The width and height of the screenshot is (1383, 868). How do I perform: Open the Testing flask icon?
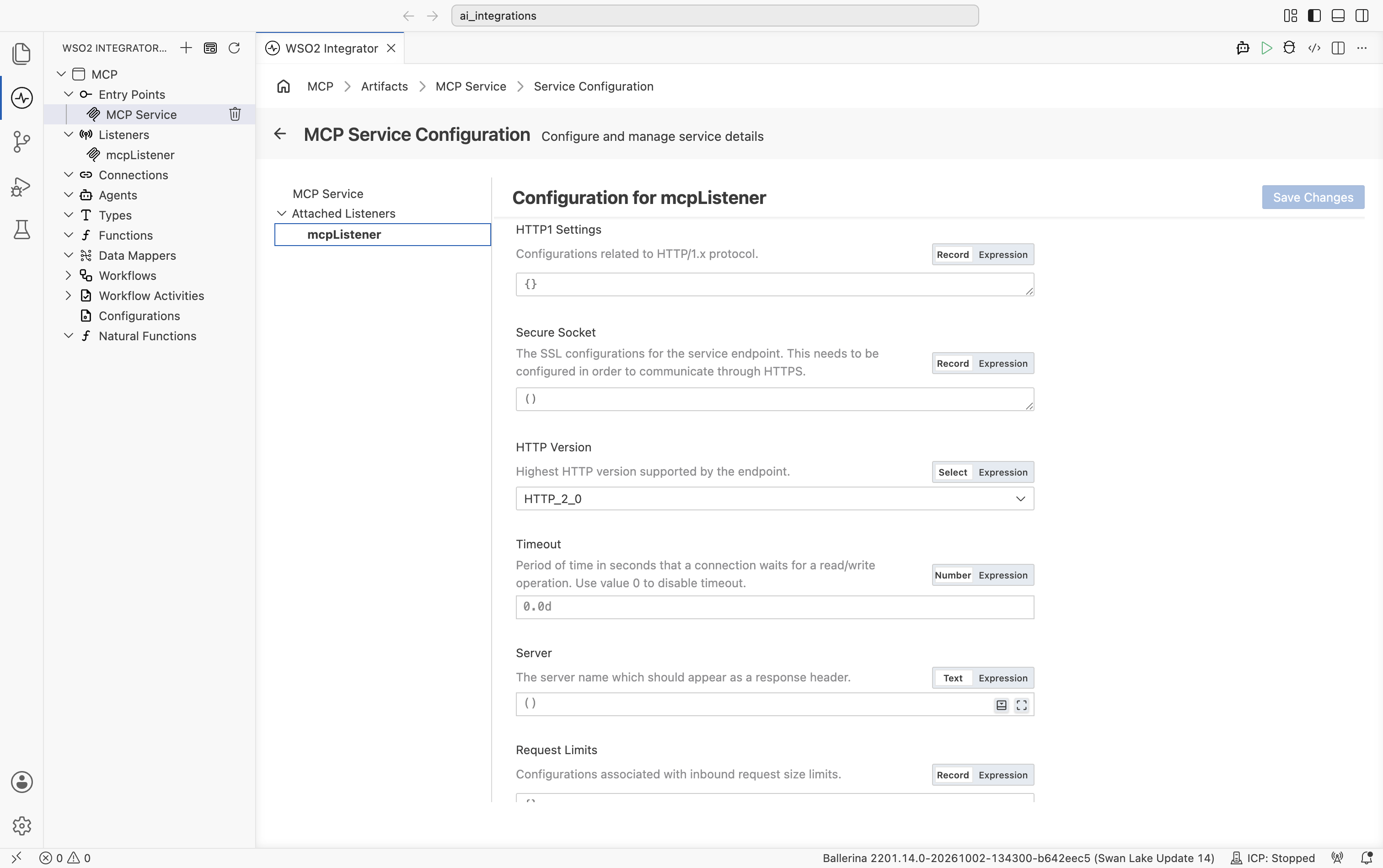[21, 230]
